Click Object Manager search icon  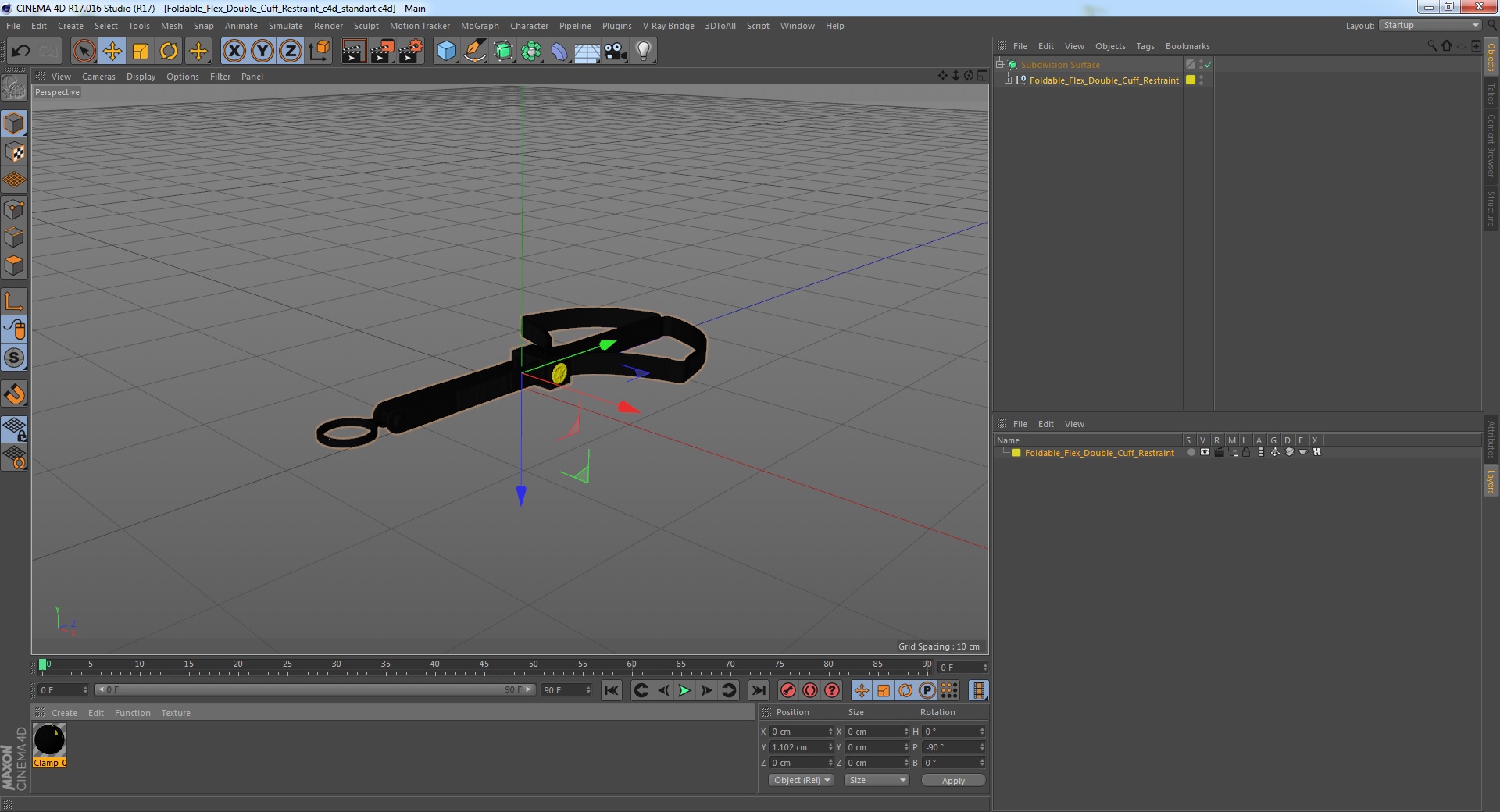click(1431, 45)
